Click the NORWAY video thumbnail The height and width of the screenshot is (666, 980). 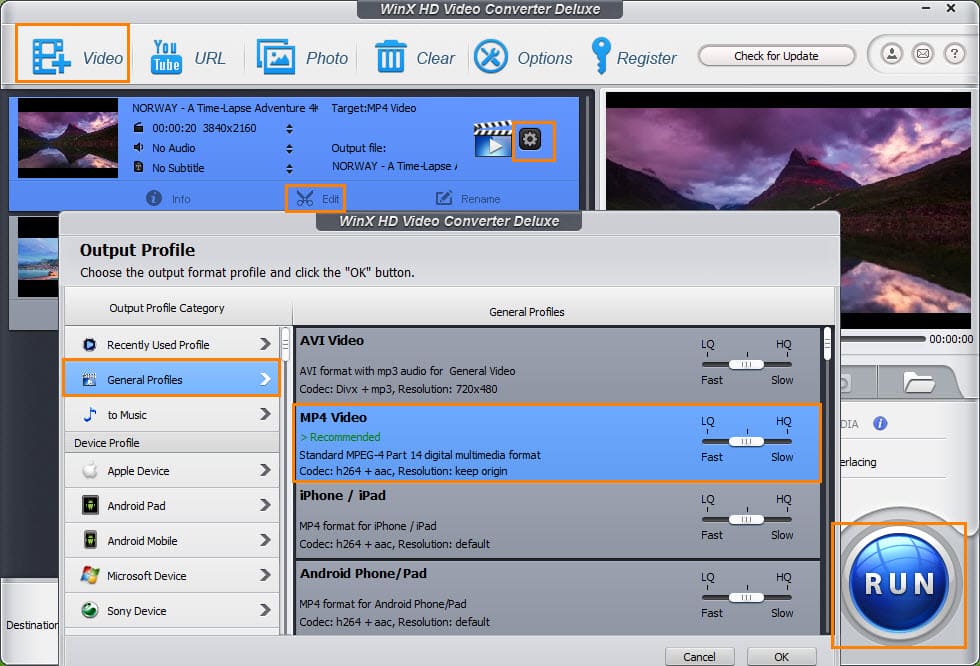click(x=68, y=138)
